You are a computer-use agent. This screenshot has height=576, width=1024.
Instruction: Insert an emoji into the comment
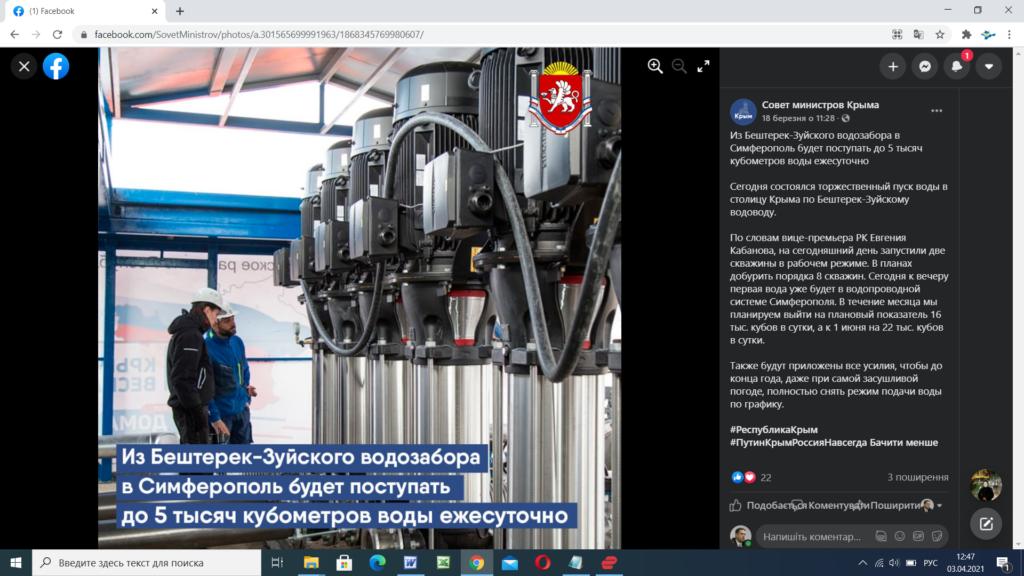901,536
